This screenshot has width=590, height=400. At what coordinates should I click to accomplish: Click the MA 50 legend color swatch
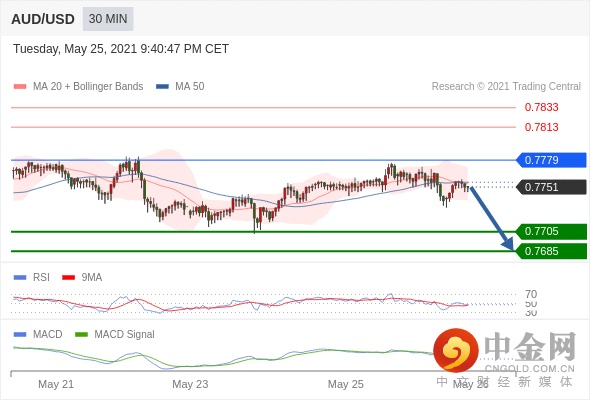162,87
